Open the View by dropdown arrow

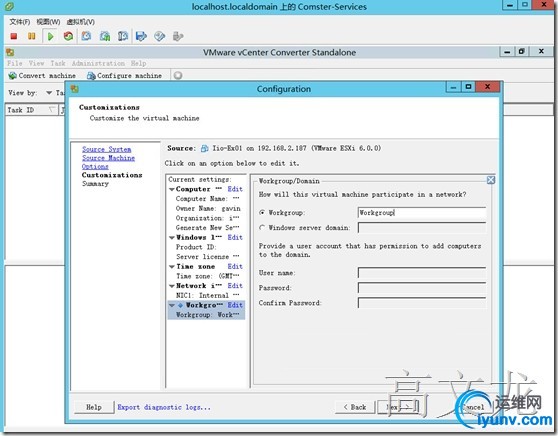(x=49, y=93)
